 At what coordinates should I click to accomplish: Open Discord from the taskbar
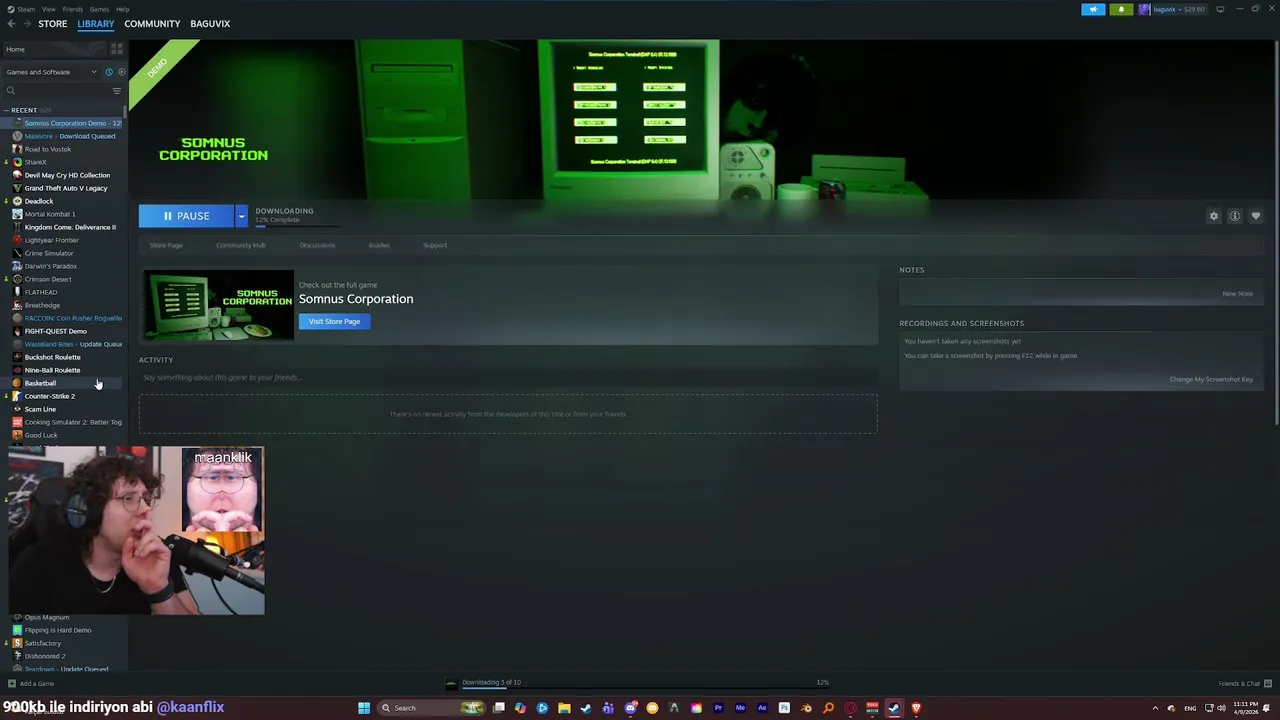click(630, 708)
